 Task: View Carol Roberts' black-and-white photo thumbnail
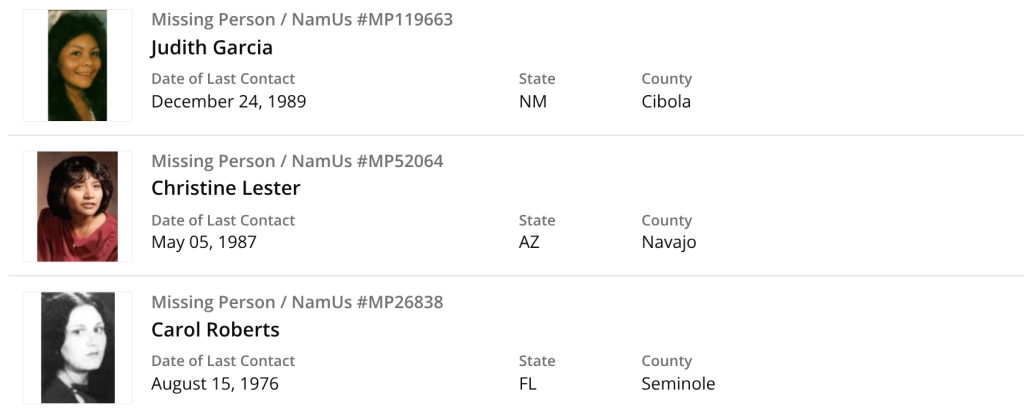coord(77,348)
